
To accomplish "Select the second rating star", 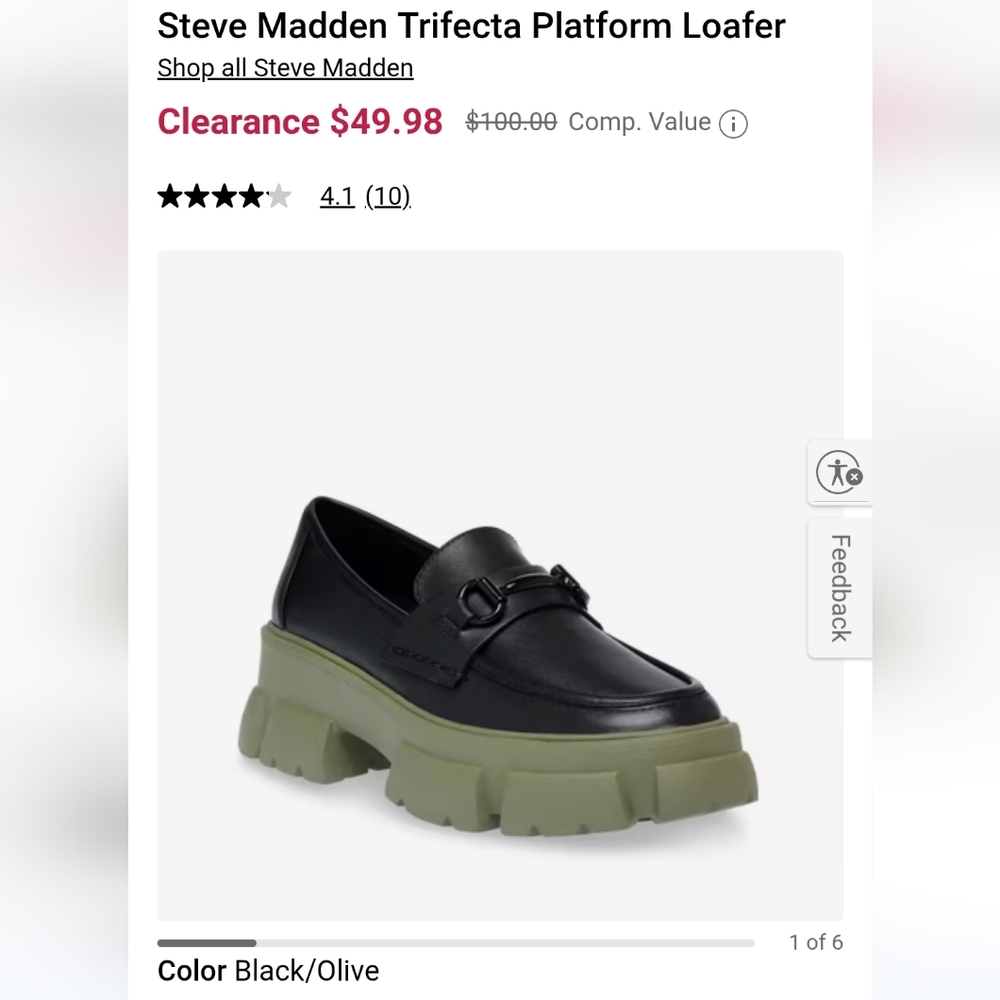I will tap(196, 196).
